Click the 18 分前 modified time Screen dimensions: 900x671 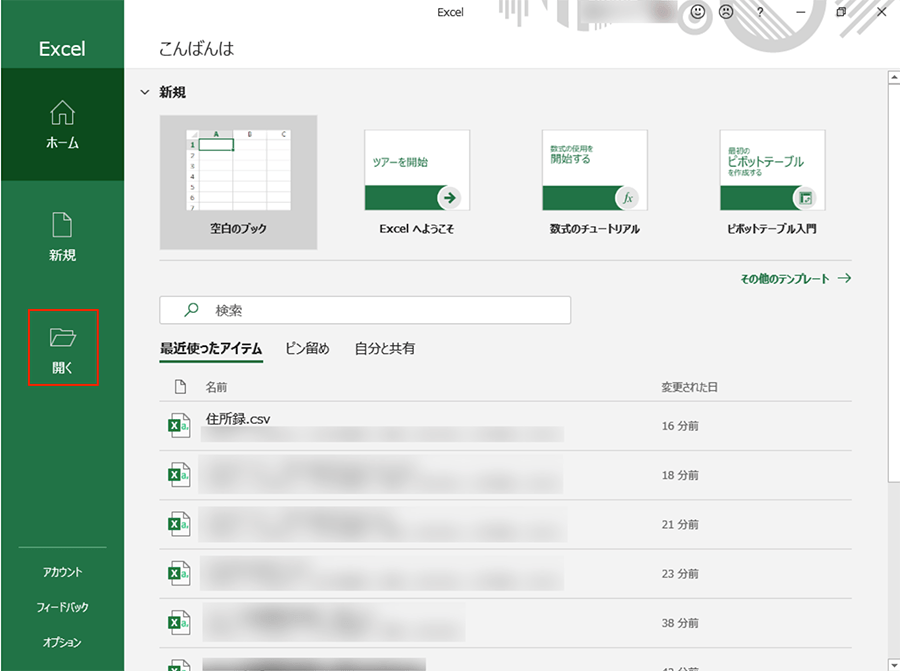680,475
